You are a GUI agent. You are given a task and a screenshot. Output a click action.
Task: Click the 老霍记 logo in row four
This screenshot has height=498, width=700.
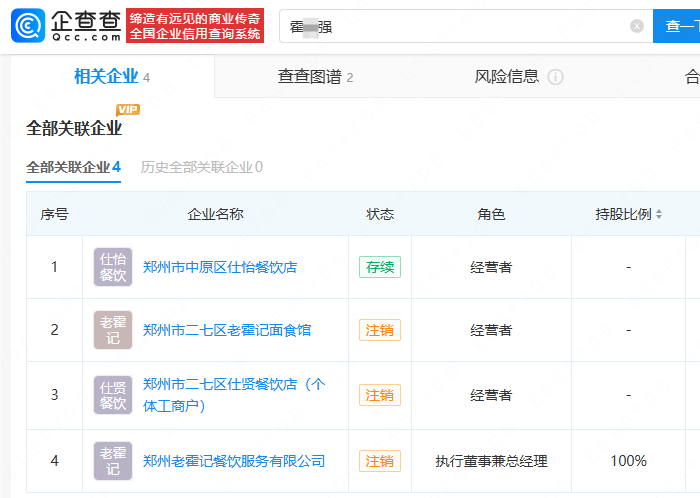[x=113, y=461]
